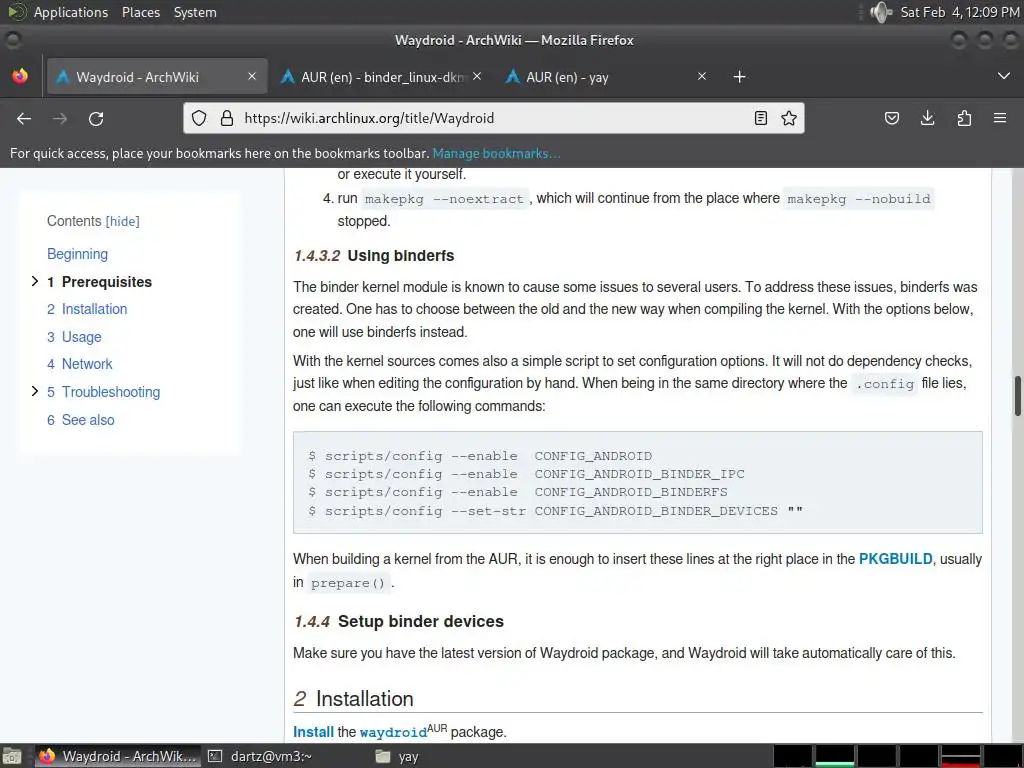Open the Prerequisites contents entry
Screen dimensions: 1024x768
[106, 281]
